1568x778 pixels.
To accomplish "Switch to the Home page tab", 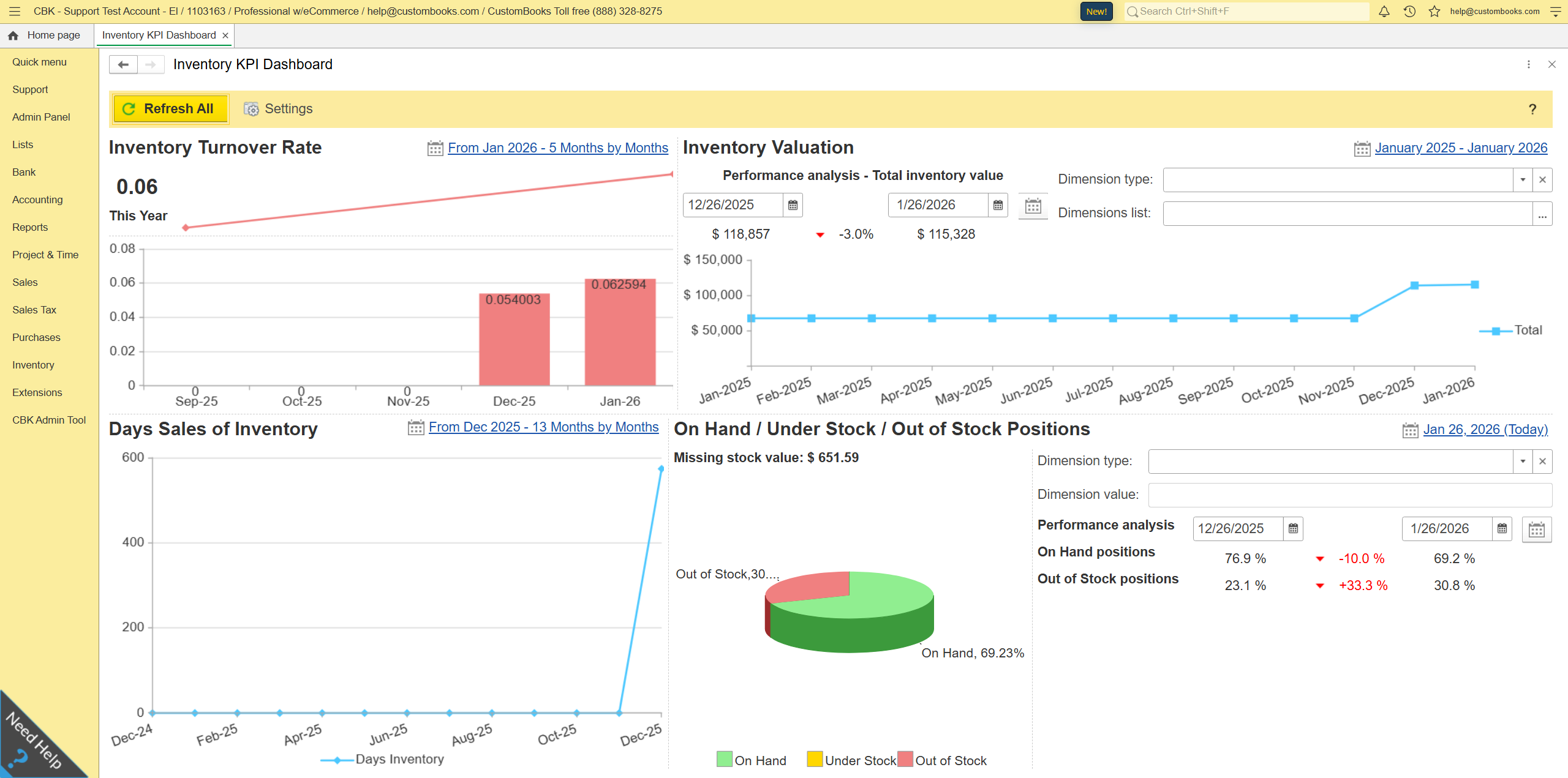I will (x=47, y=36).
